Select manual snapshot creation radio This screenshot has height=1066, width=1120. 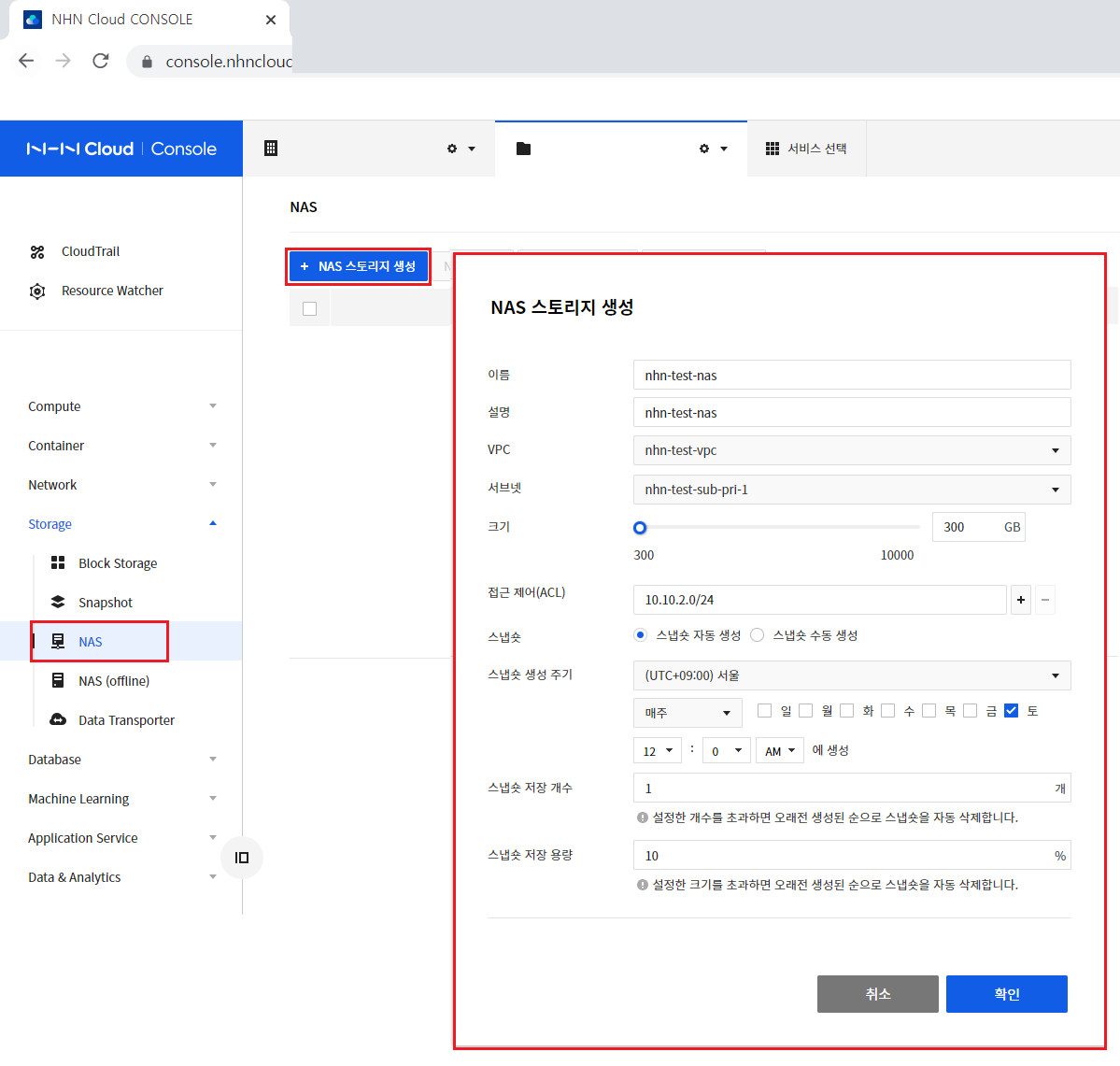point(758,635)
